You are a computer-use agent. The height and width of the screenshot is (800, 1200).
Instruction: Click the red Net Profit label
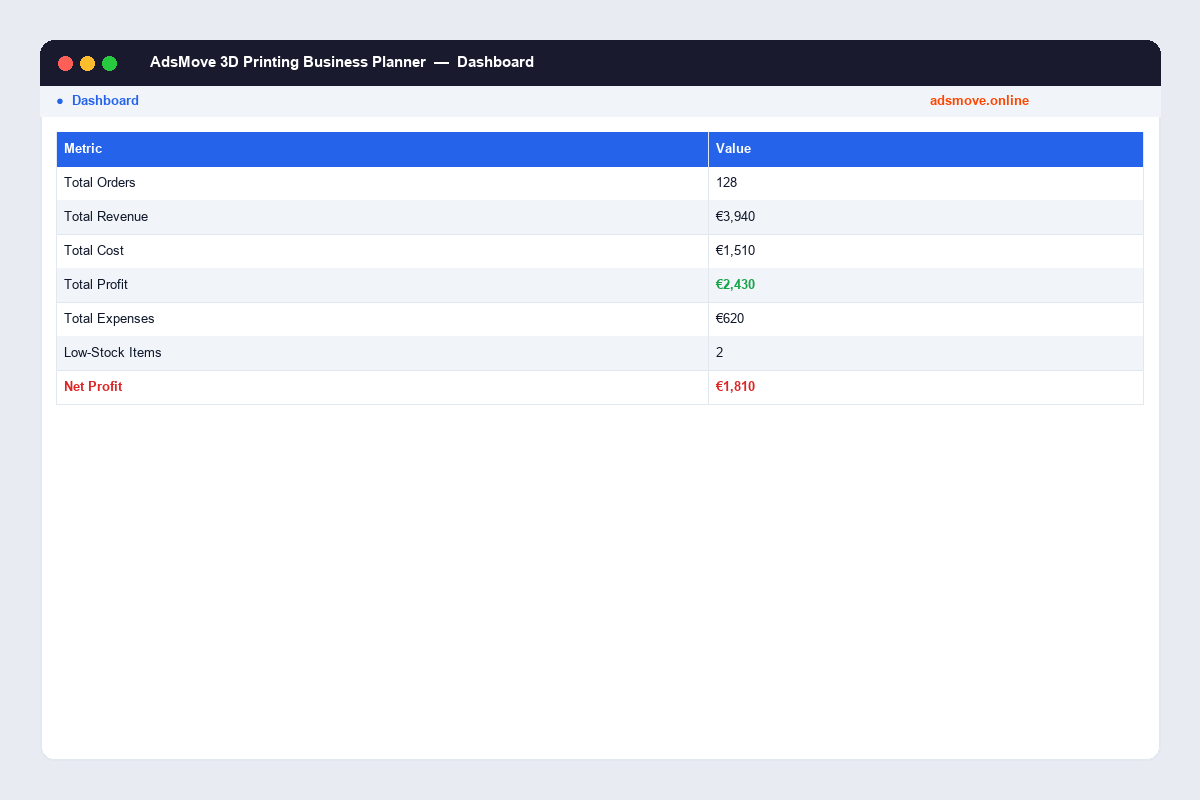click(x=93, y=387)
